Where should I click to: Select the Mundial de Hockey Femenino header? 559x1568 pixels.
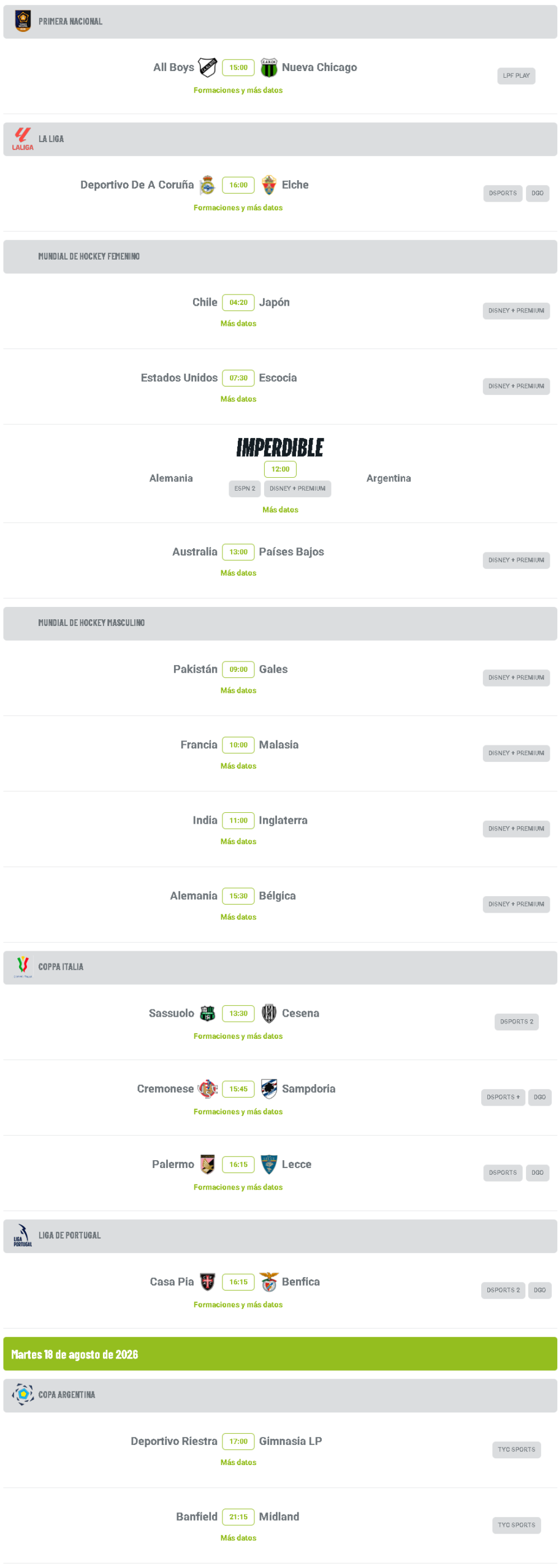click(x=279, y=257)
